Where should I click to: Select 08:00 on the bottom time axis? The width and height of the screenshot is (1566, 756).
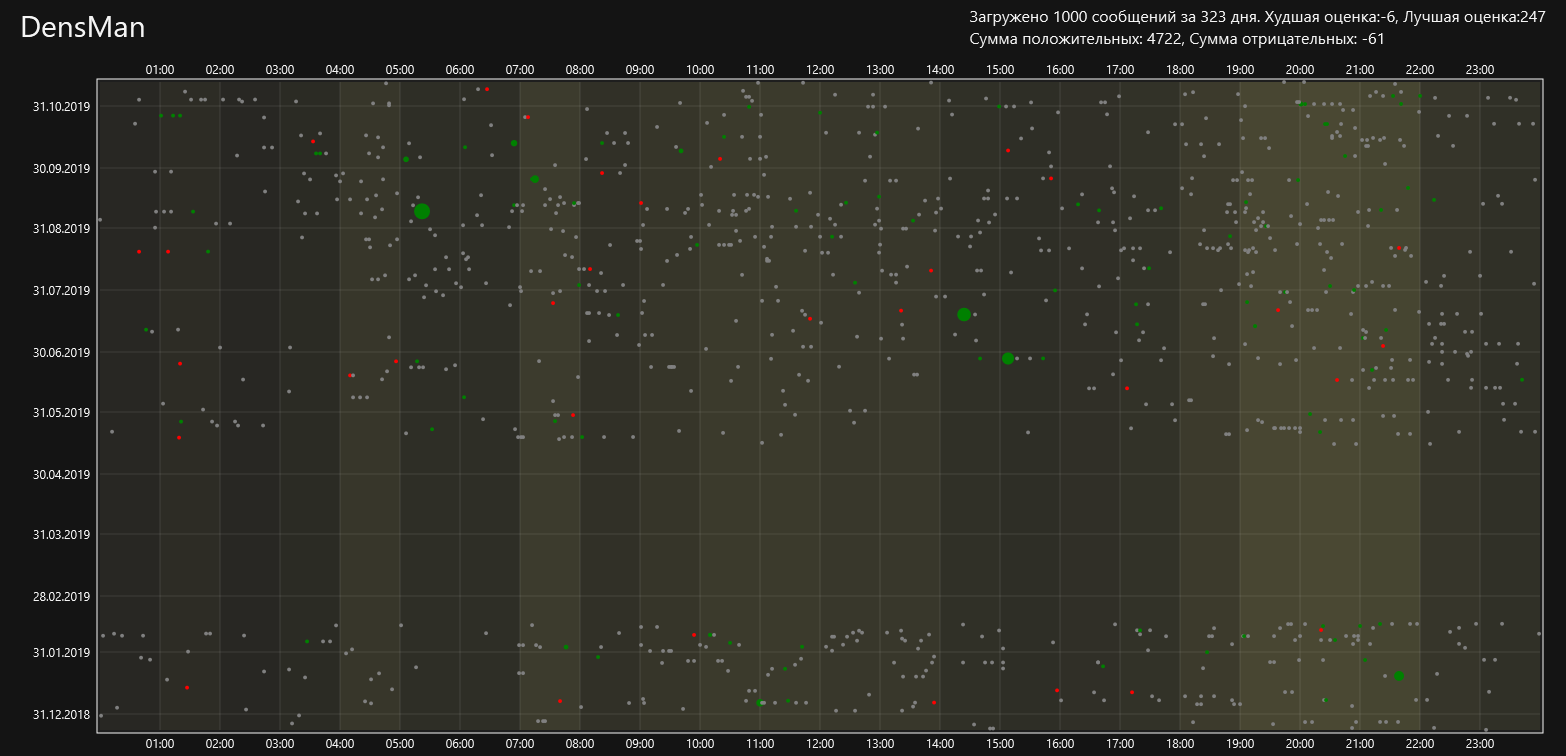click(x=580, y=744)
